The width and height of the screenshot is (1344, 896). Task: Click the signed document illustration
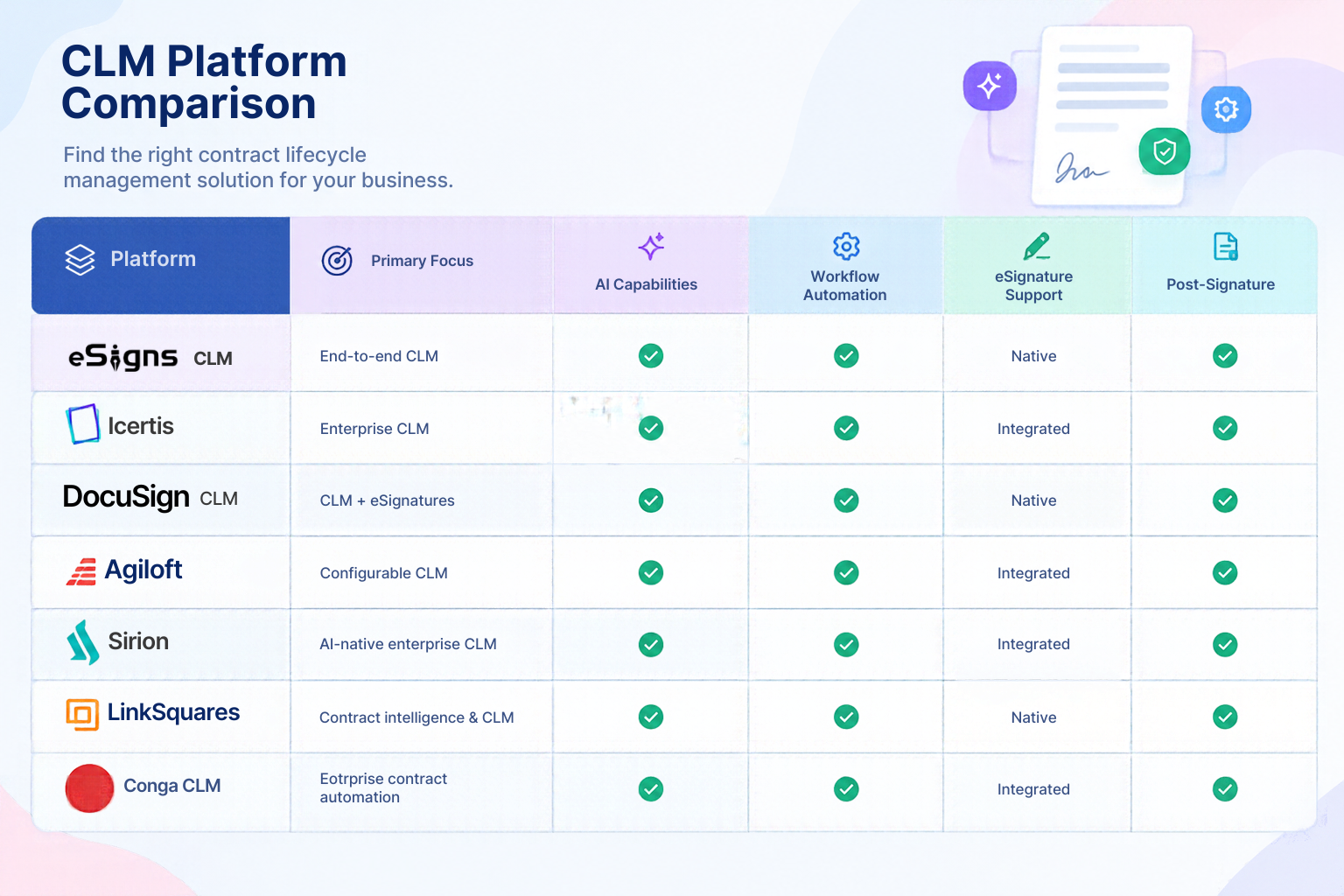[x=1113, y=116]
